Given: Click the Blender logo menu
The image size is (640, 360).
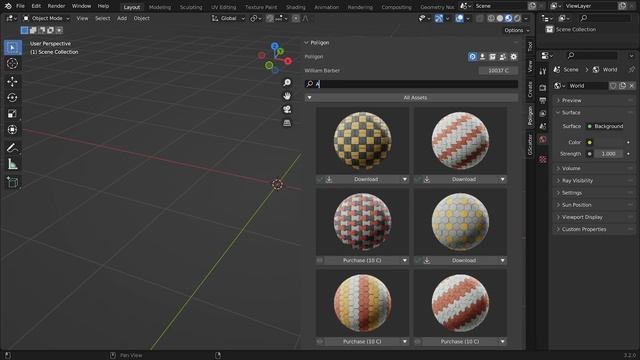Looking at the screenshot, I should click(x=8, y=6).
